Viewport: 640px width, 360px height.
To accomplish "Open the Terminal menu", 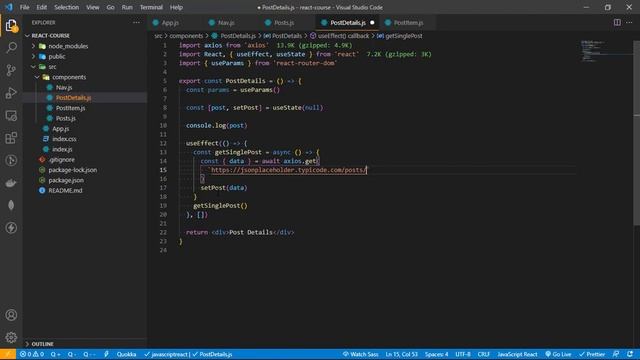I will click(151, 7).
